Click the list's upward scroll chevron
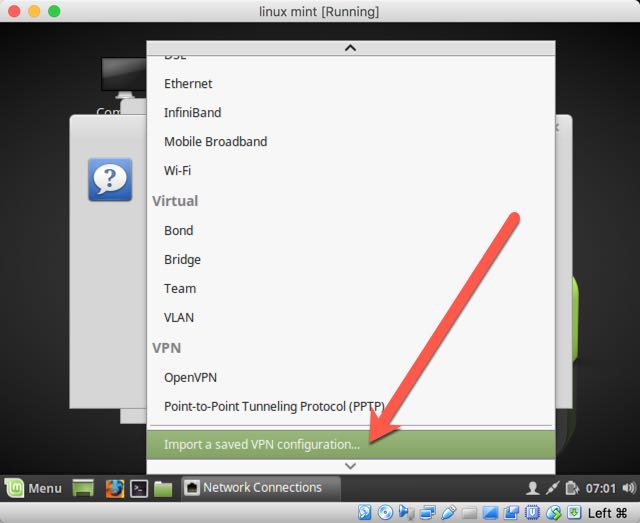 351,48
